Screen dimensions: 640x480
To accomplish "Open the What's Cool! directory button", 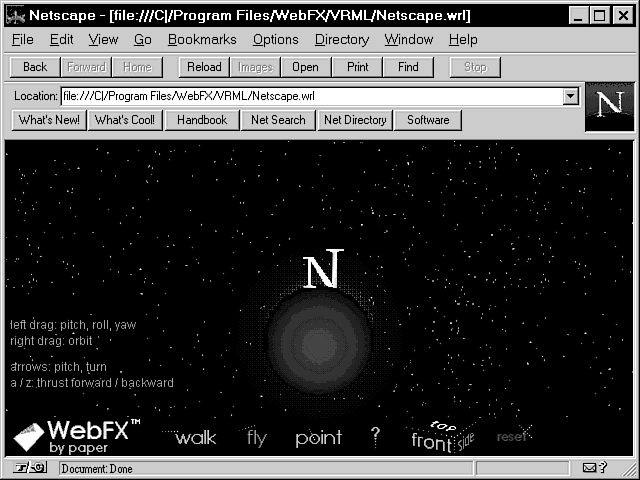I will tap(125, 120).
